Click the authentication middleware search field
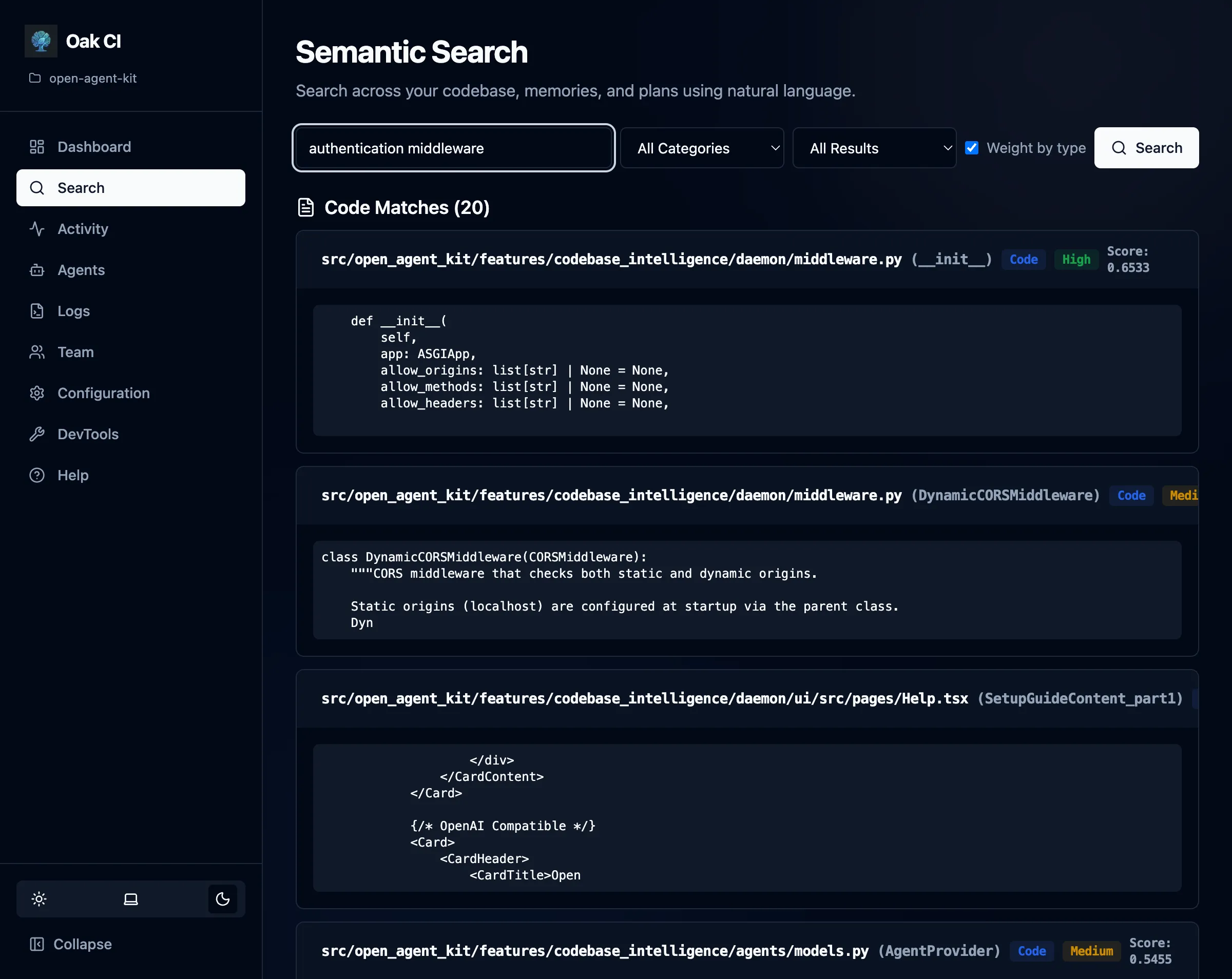Viewport: 1232px width, 979px height. pyautogui.click(x=453, y=148)
